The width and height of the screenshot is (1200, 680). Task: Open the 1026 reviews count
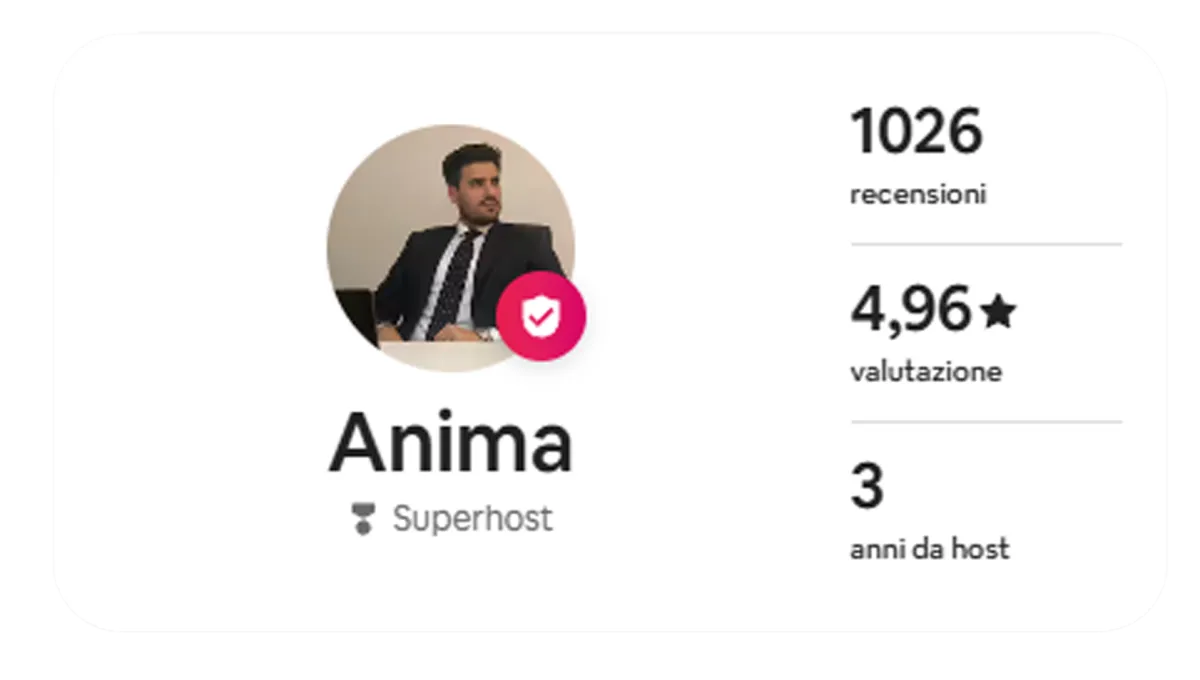click(916, 132)
